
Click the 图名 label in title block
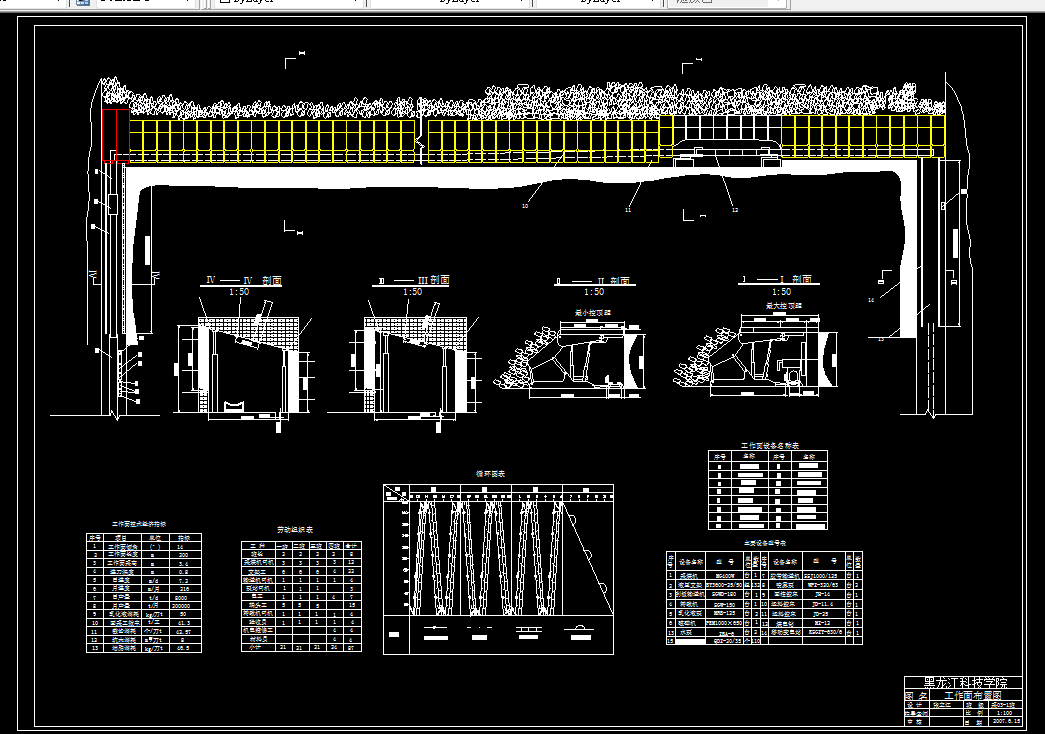point(916,695)
